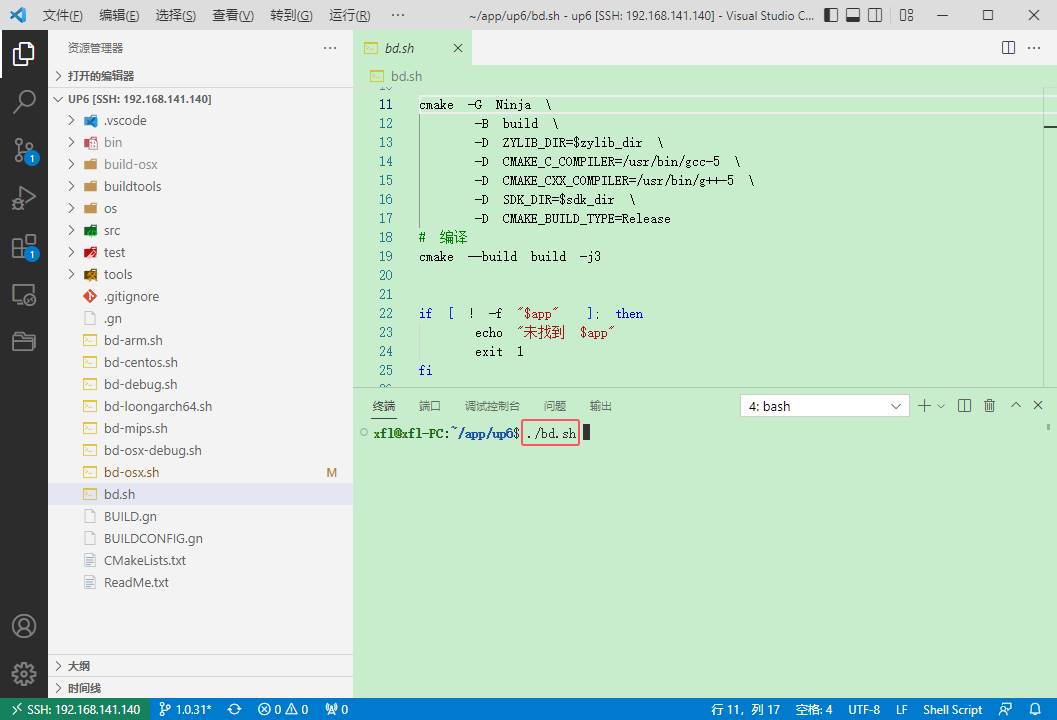Screen dimensions: 1057x720
Task: Open the 查看(V) menu
Action: (233, 16)
